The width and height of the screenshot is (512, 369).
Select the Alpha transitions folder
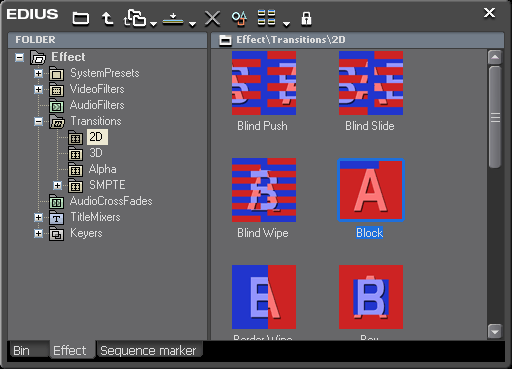pyautogui.click(x=102, y=169)
